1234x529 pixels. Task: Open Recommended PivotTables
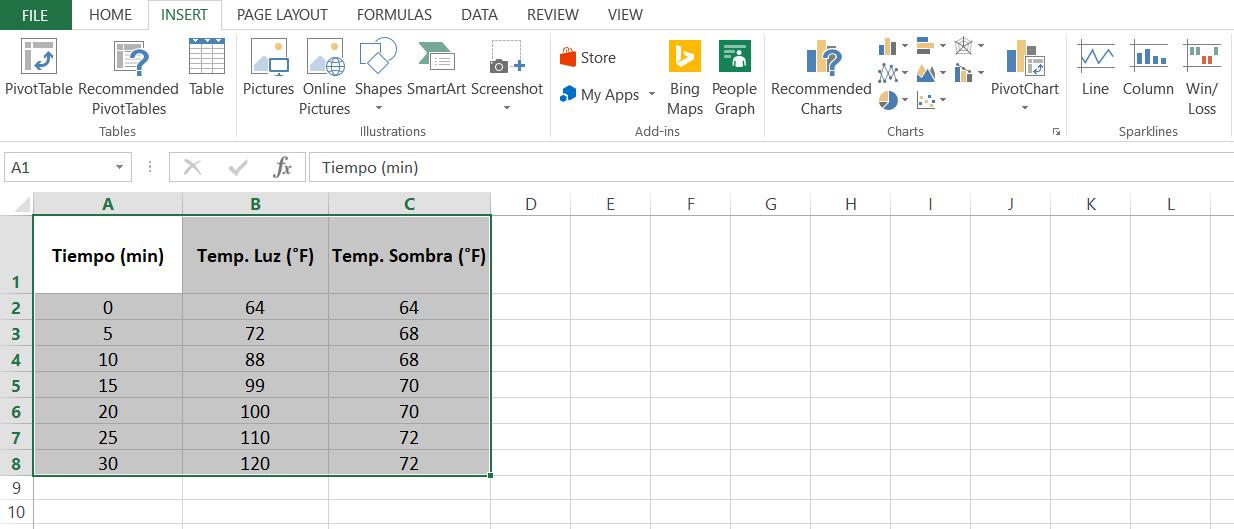click(128, 76)
